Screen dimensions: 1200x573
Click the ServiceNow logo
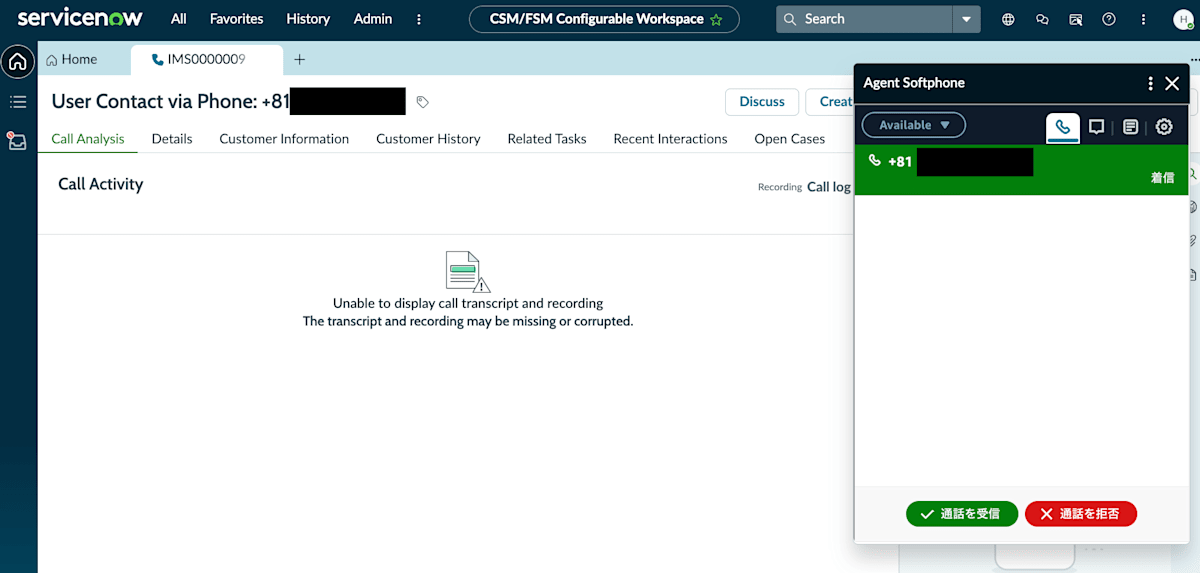tap(80, 18)
